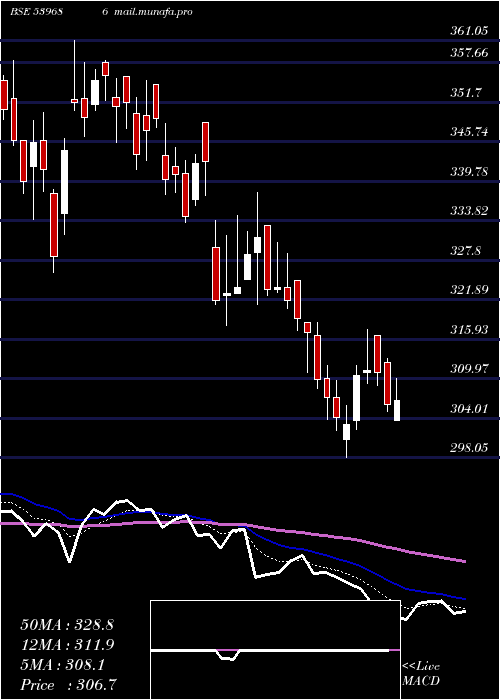Click the 333.82 price level label
Screen dimensions: 500x700
(468, 211)
